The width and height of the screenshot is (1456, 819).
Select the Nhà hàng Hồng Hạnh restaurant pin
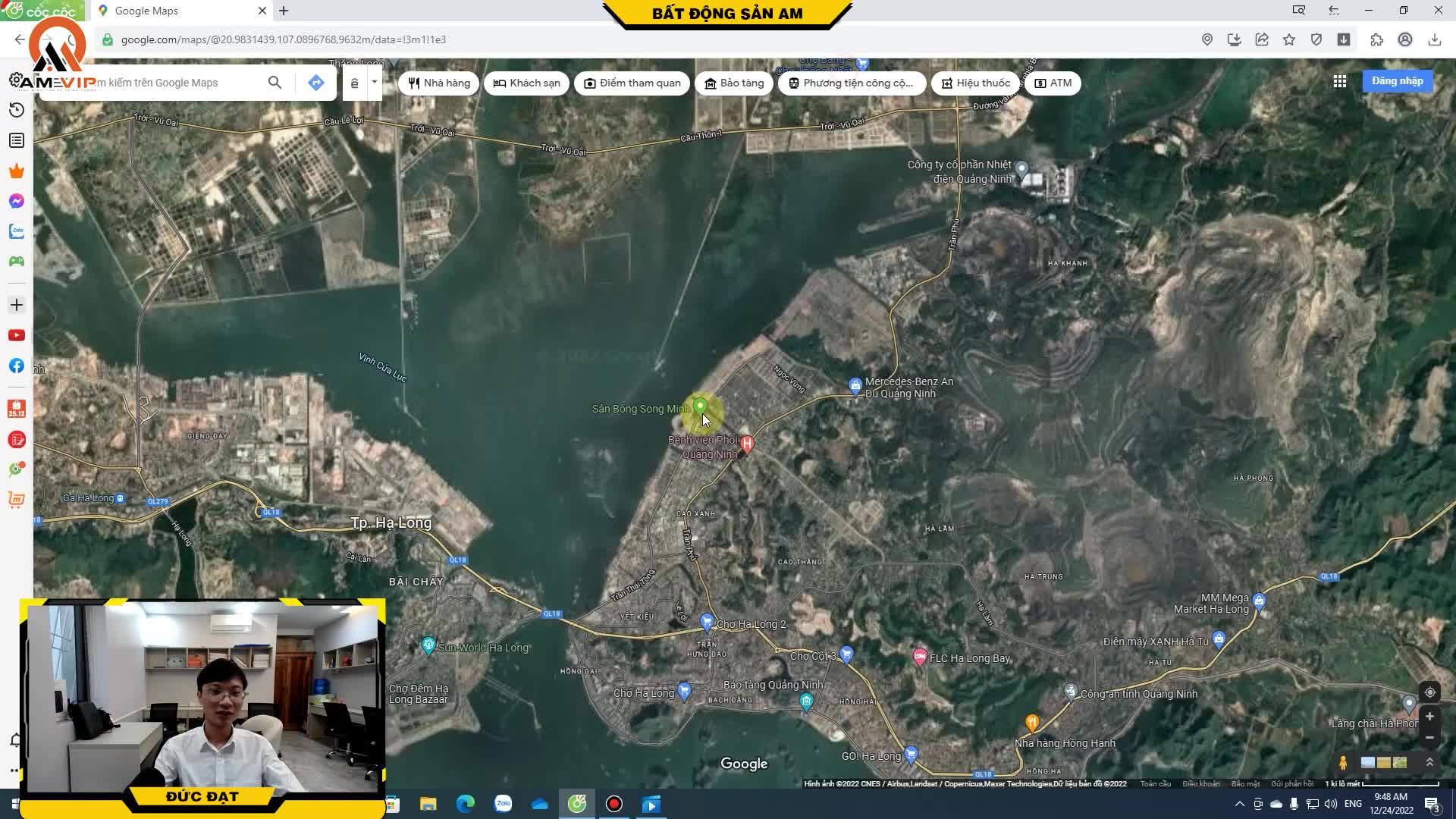[1032, 723]
